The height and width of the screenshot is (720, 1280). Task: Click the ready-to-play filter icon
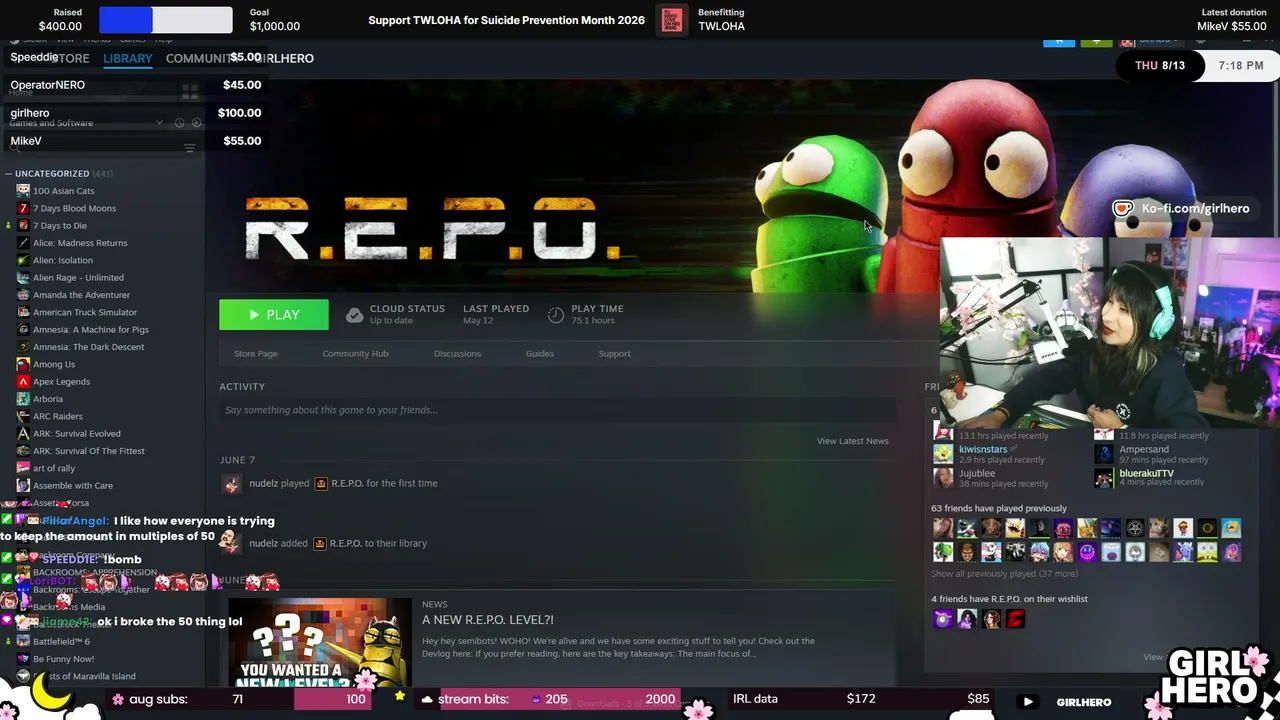[196, 123]
